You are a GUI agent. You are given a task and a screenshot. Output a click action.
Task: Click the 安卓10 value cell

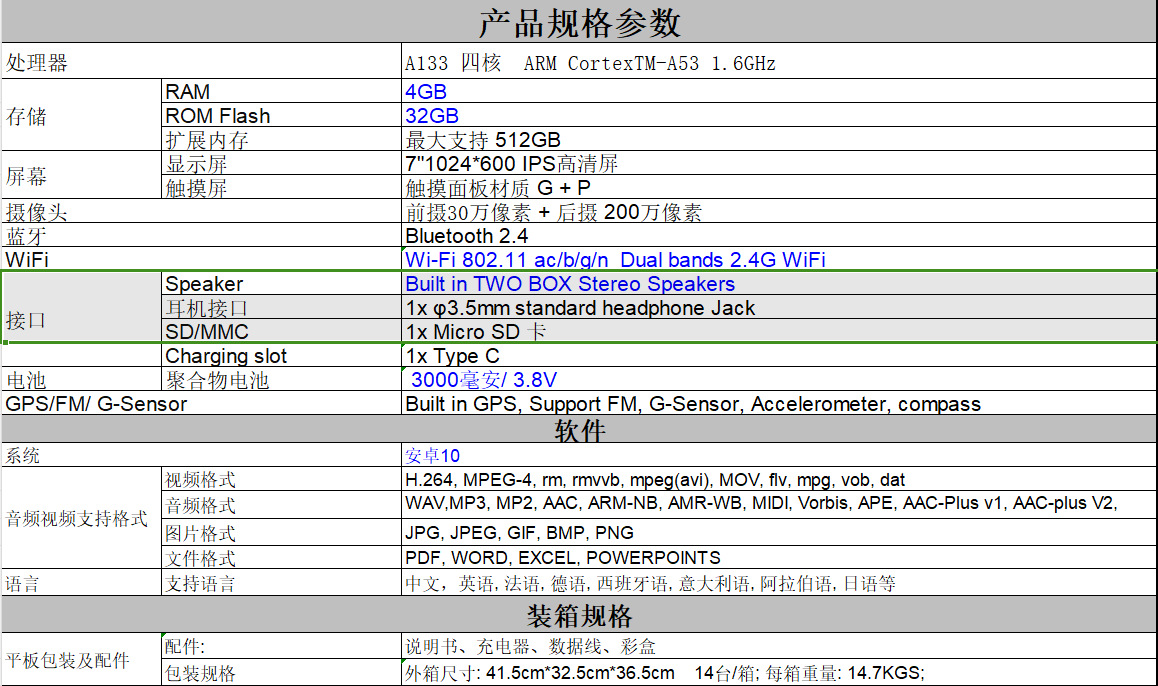click(x=779, y=455)
